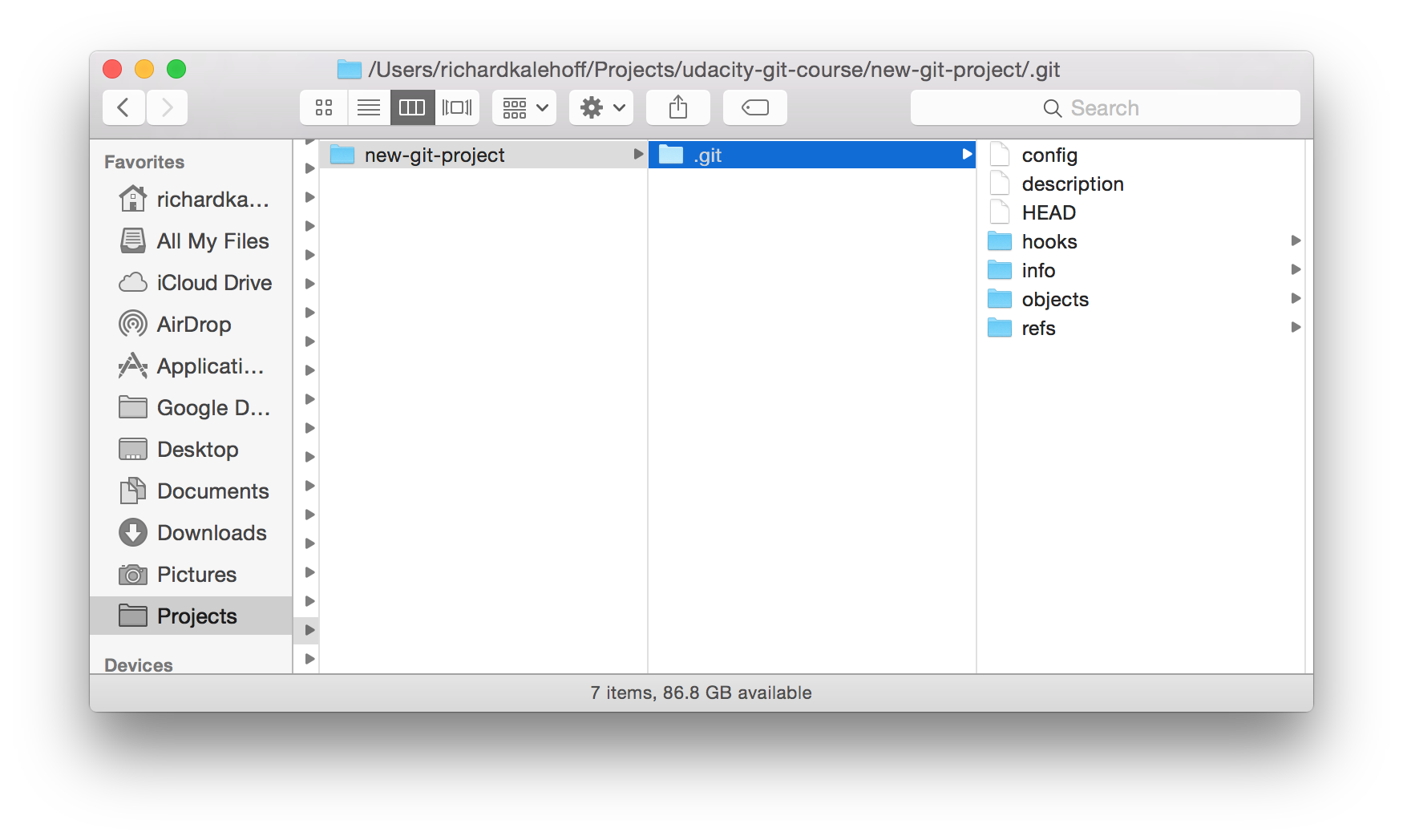1403x840 pixels.
Task: Open the action gear menu
Action: pyautogui.click(x=600, y=107)
